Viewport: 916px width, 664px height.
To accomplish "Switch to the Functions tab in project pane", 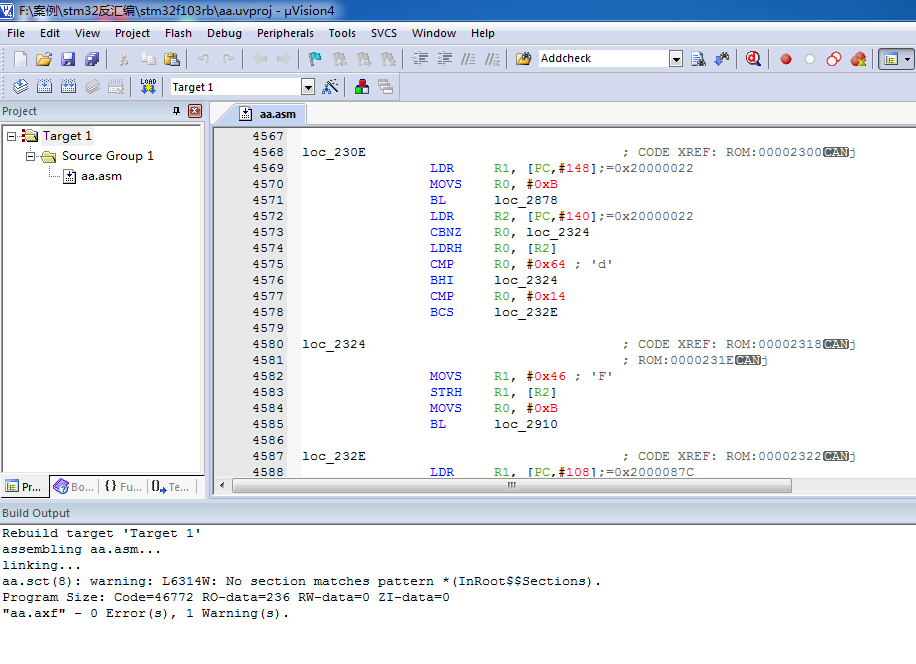I will (123, 487).
